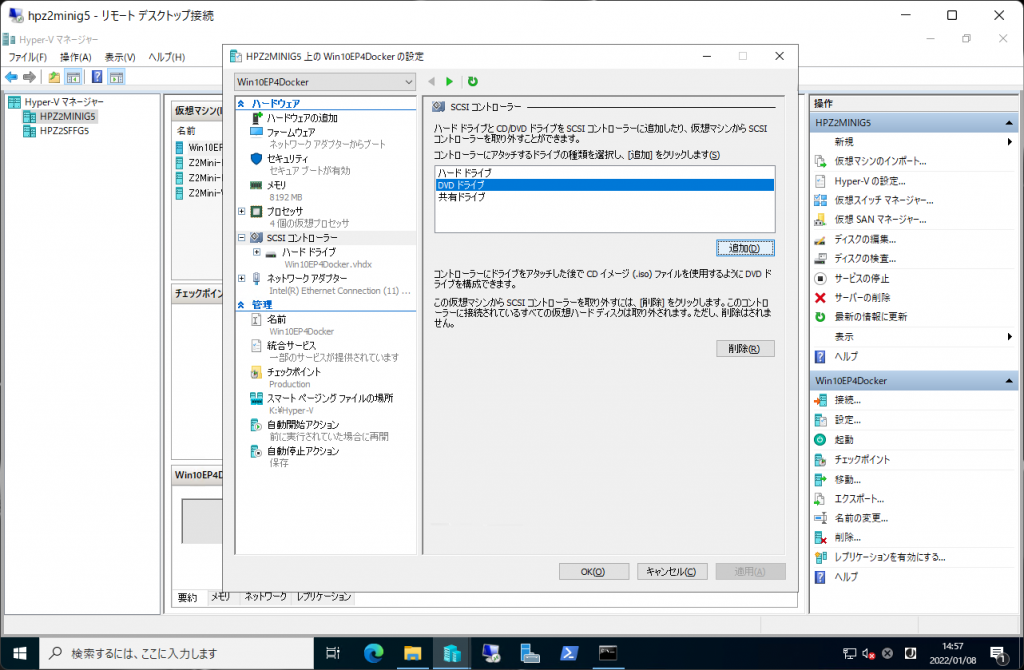Screen dimensions: 1024x670
Task: Click the green refresh icon in settings dialog
Action: (x=473, y=82)
